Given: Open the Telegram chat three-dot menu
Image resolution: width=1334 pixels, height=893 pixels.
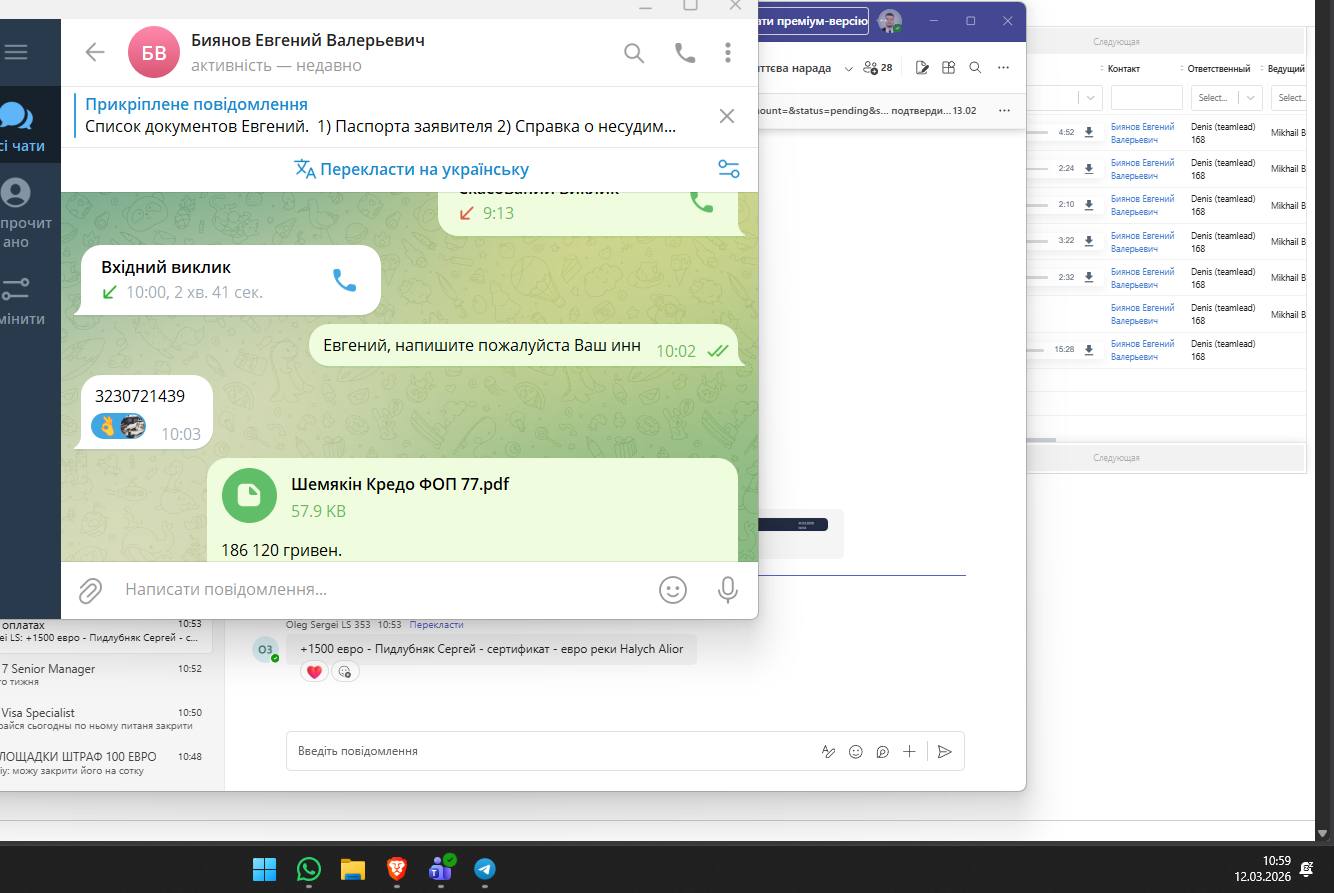Looking at the screenshot, I should tap(728, 53).
